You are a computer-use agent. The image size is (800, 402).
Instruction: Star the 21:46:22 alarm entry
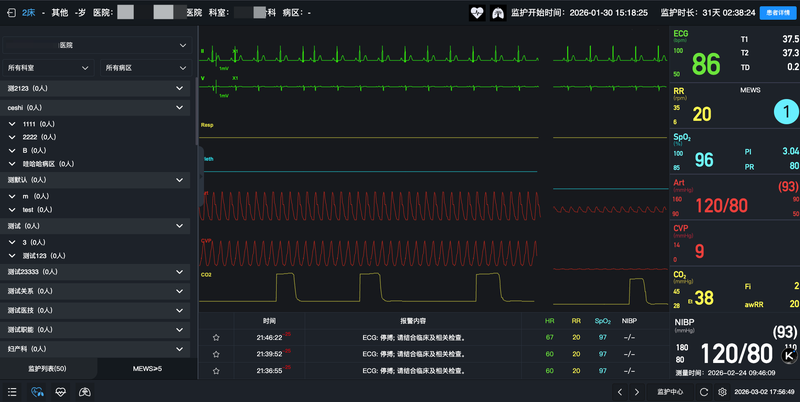pos(216,338)
